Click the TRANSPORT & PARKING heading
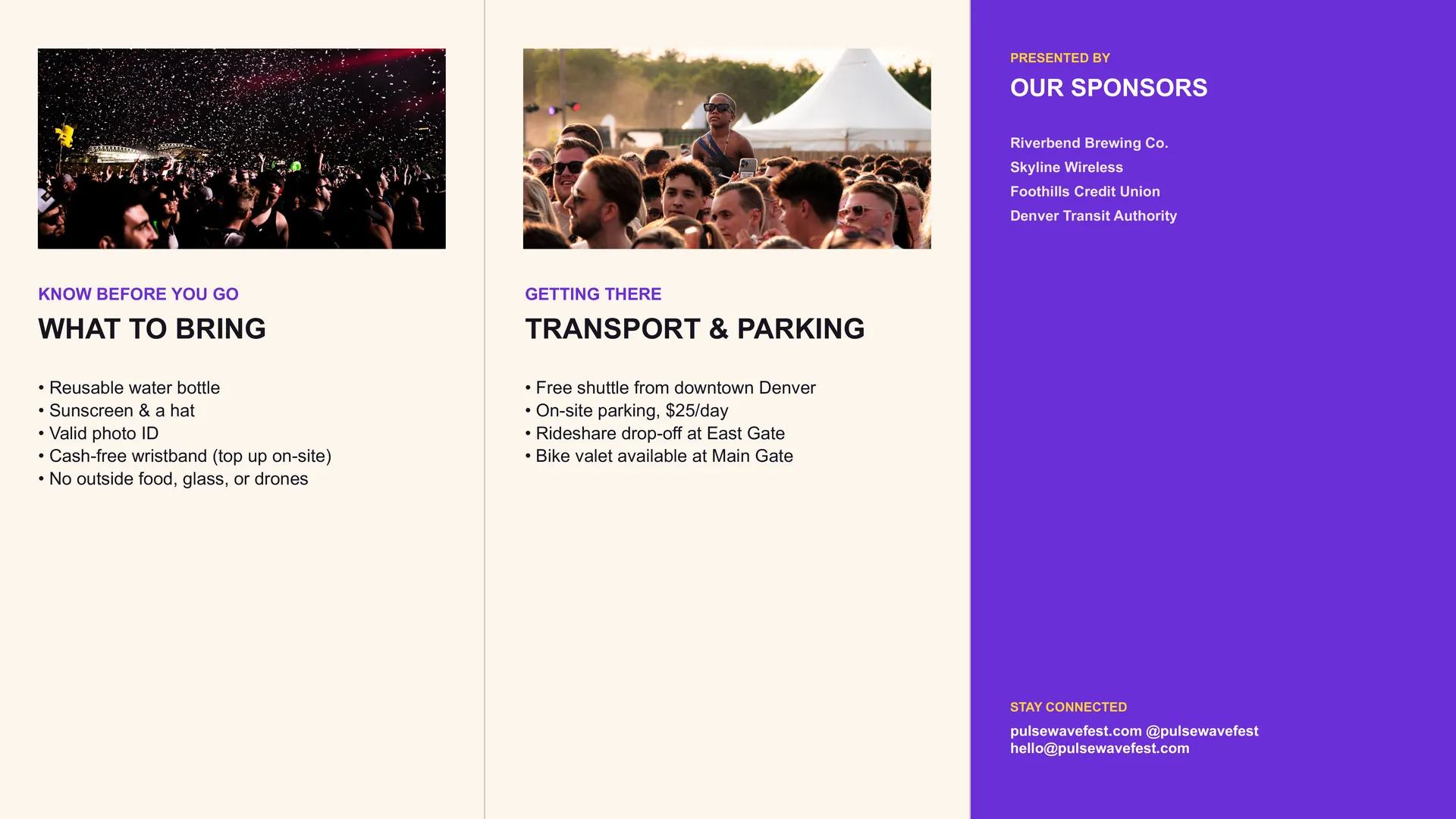Viewport: 1456px width, 819px height. click(695, 328)
